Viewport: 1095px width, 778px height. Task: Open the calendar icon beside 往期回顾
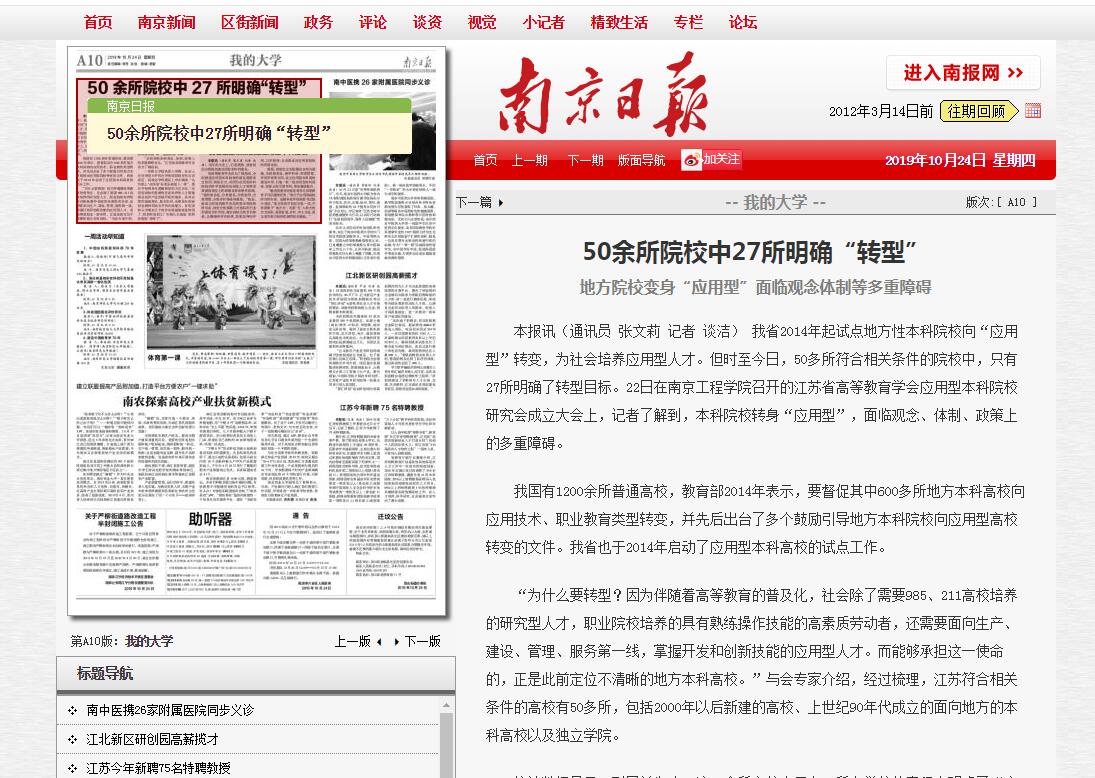1033,111
